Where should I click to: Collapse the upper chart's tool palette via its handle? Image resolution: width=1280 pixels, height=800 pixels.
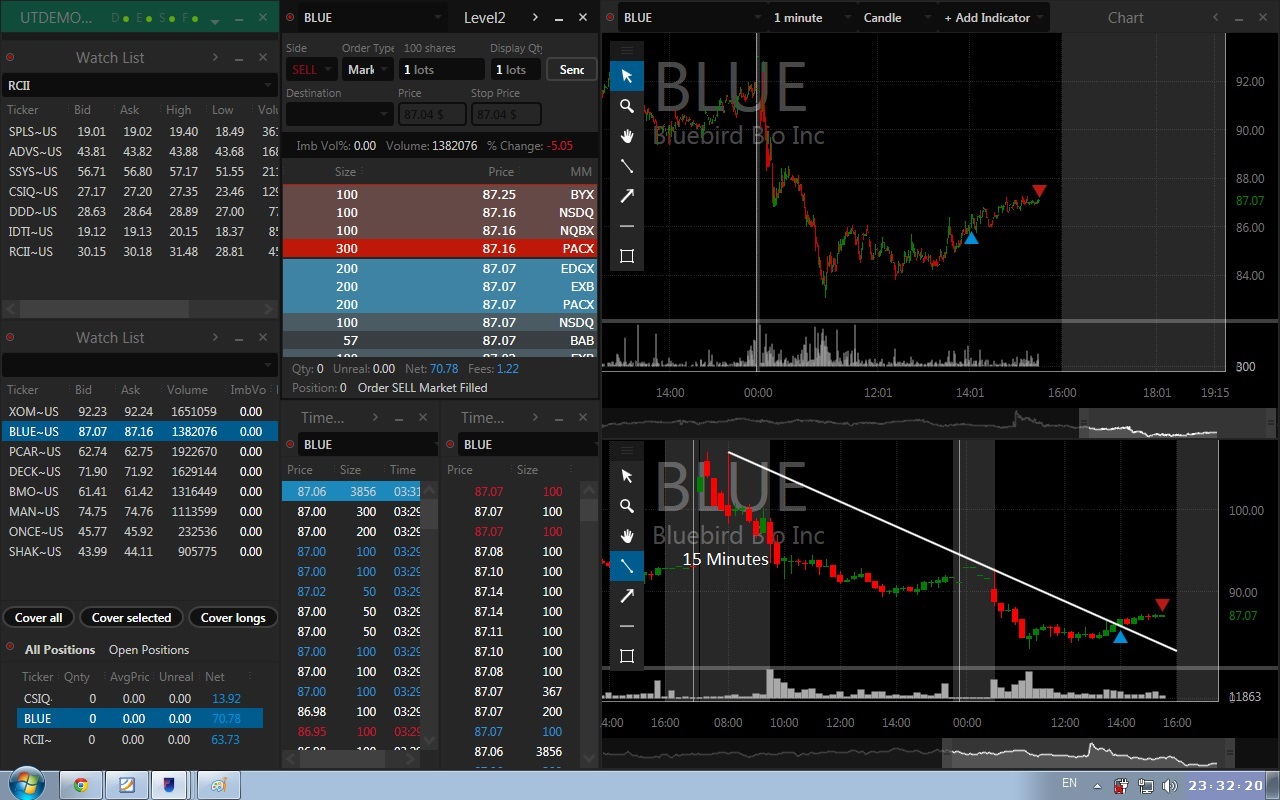627,49
